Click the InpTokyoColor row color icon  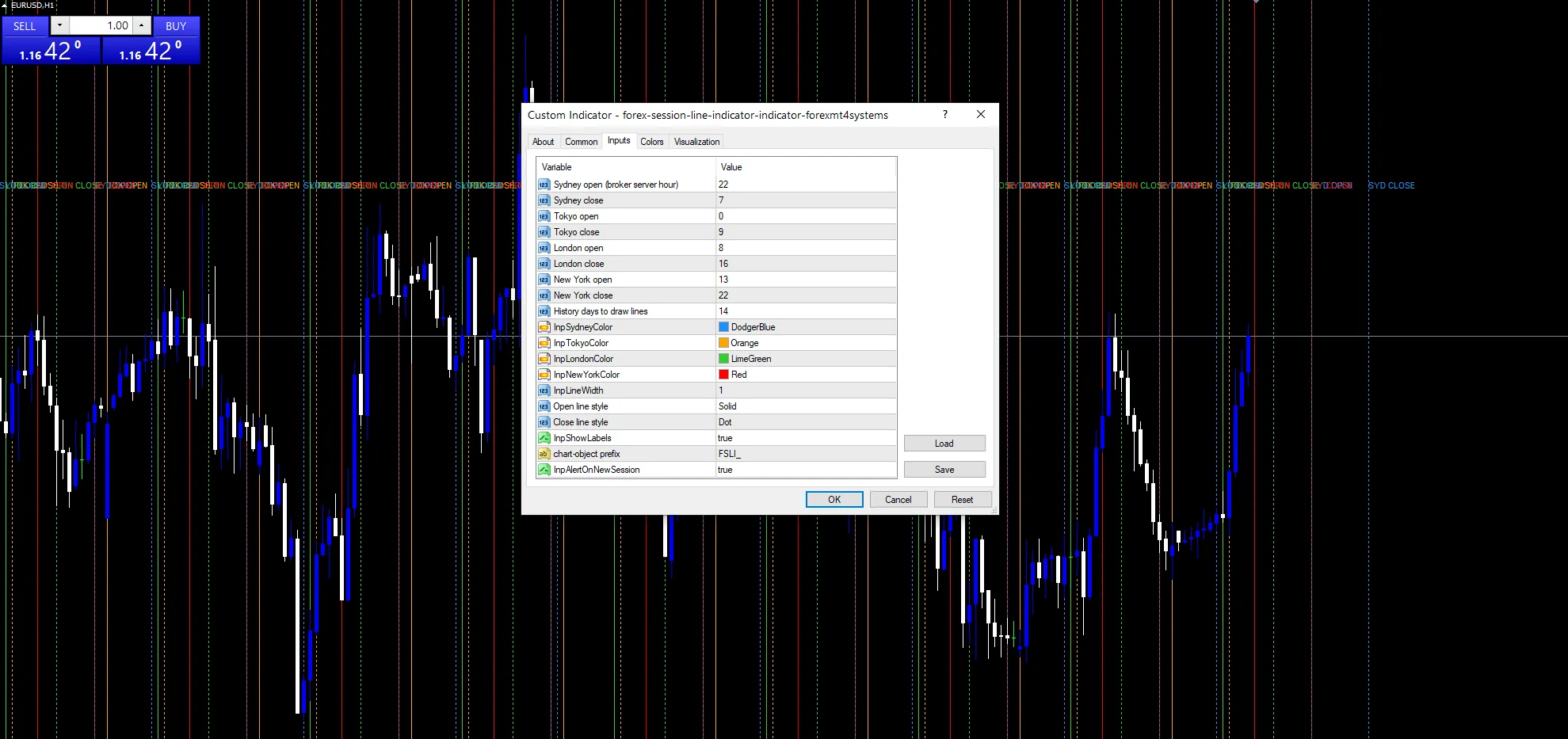pos(544,343)
